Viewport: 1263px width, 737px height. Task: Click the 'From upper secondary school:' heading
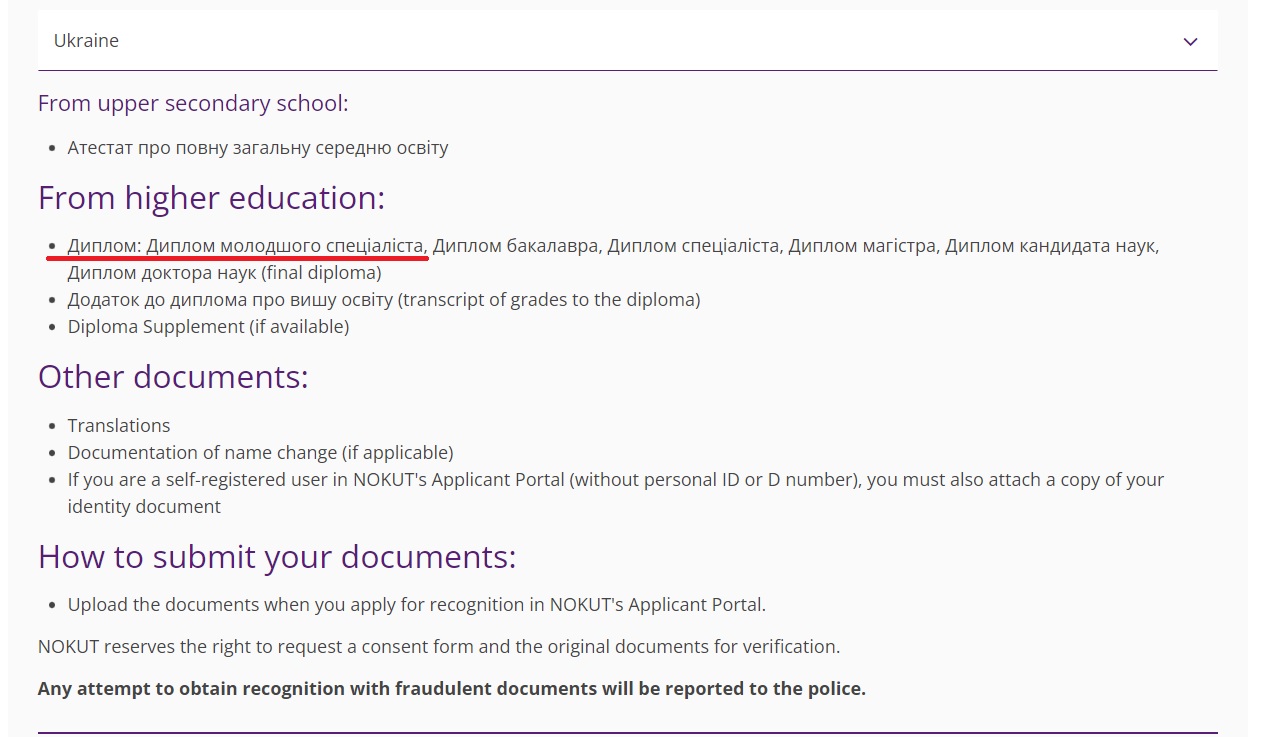(193, 103)
